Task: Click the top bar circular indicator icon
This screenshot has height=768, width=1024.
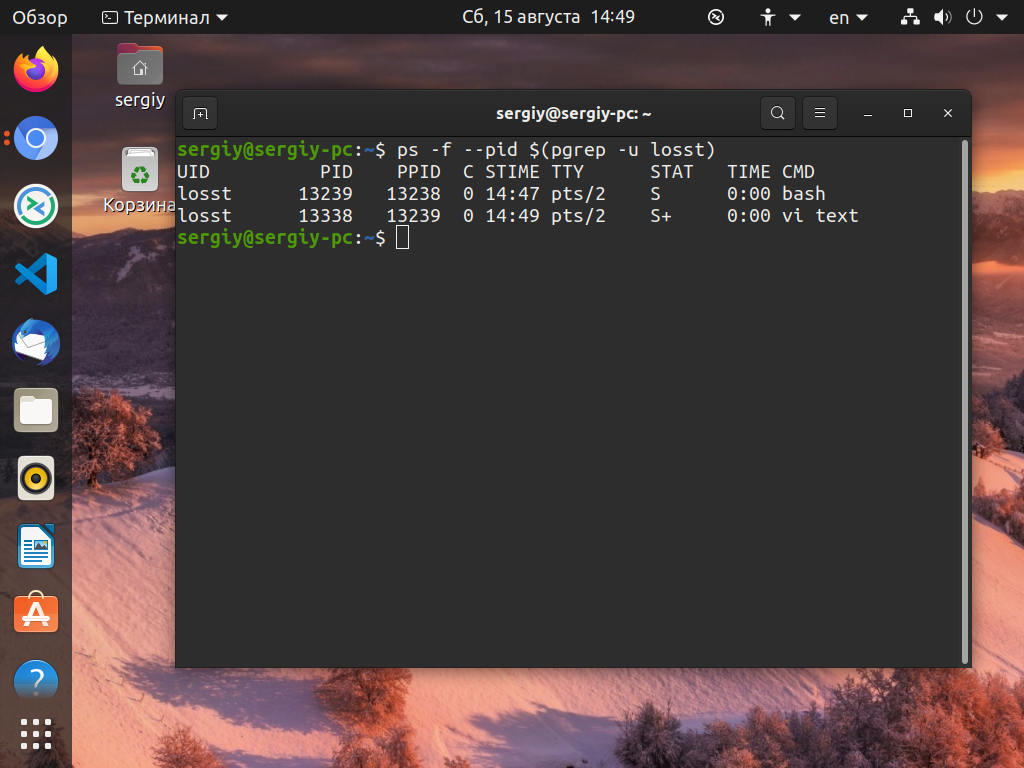Action: point(716,17)
